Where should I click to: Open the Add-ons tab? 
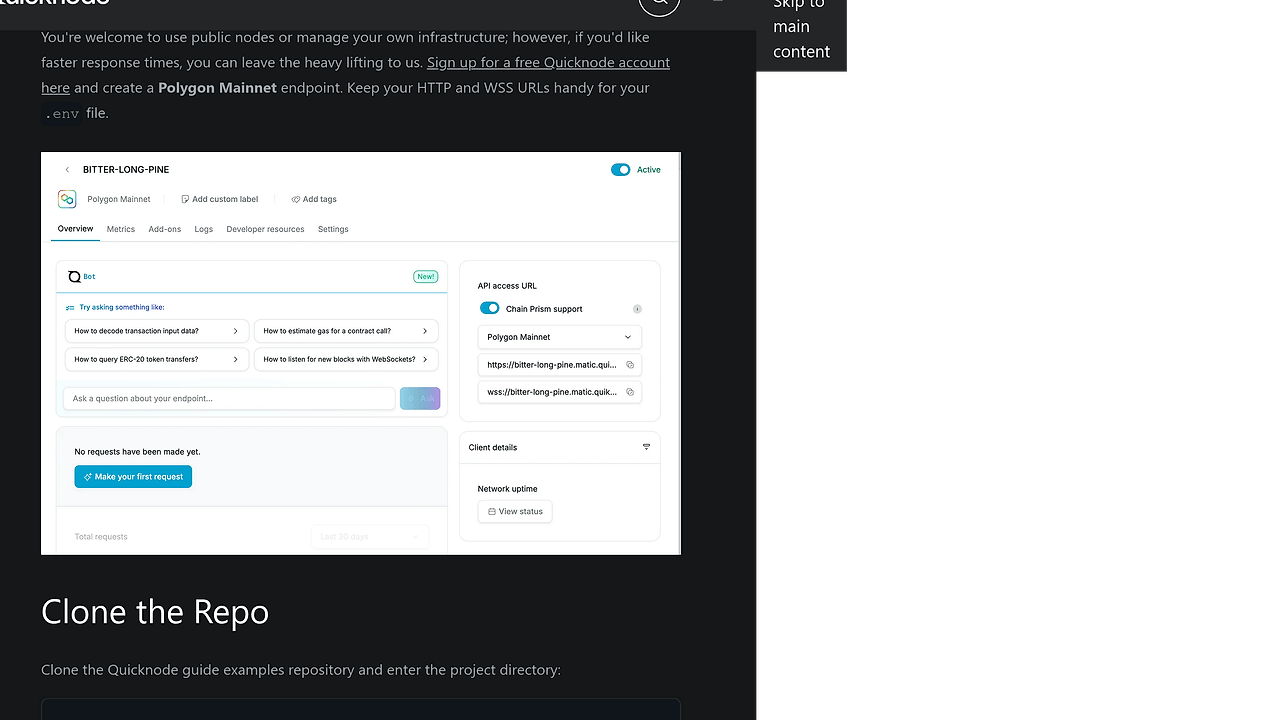tap(165, 229)
